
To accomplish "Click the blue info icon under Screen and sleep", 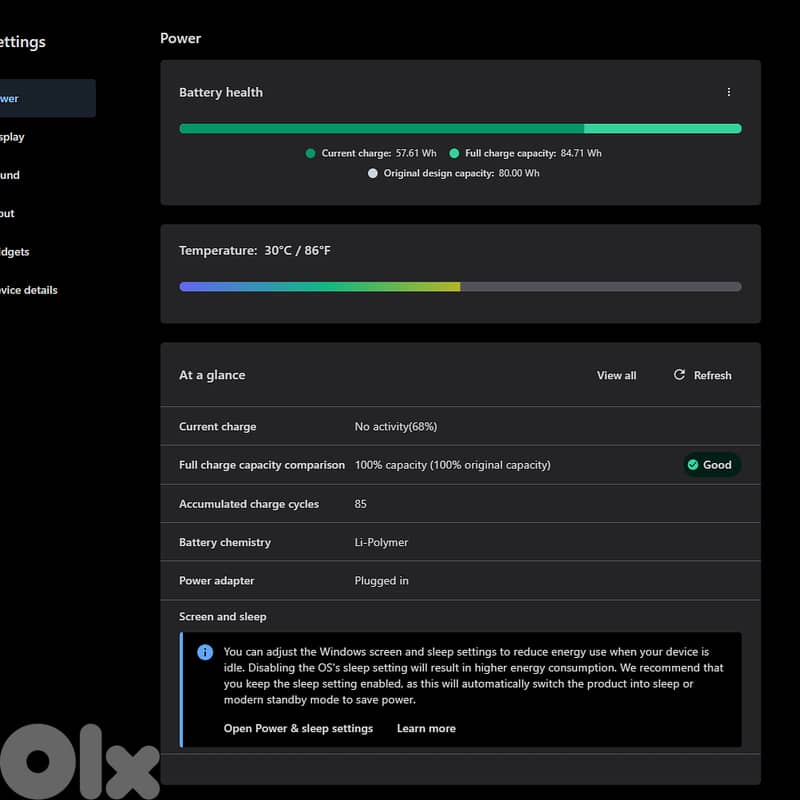I will [x=205, y=652].
